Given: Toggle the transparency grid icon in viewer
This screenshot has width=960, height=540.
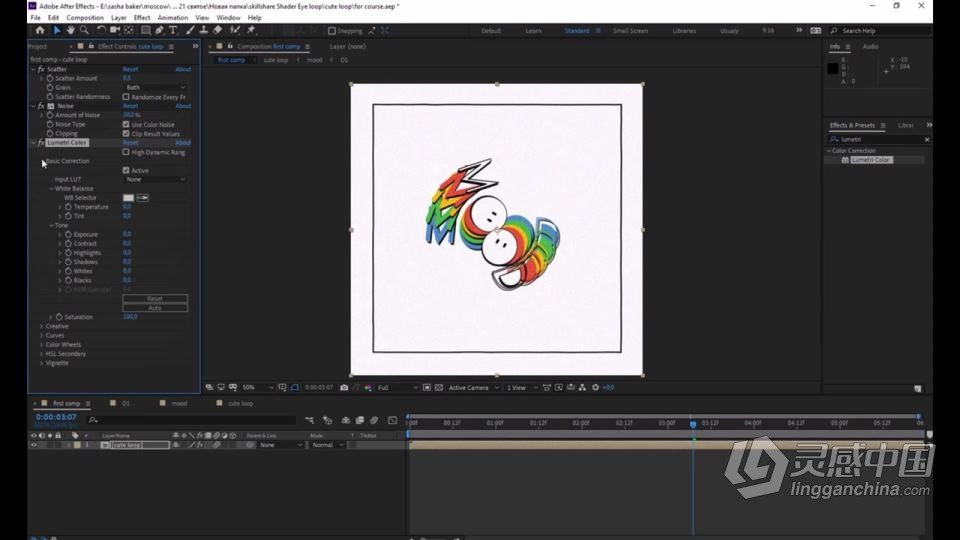Looking at the screenshot, I should tap(439, 388).
